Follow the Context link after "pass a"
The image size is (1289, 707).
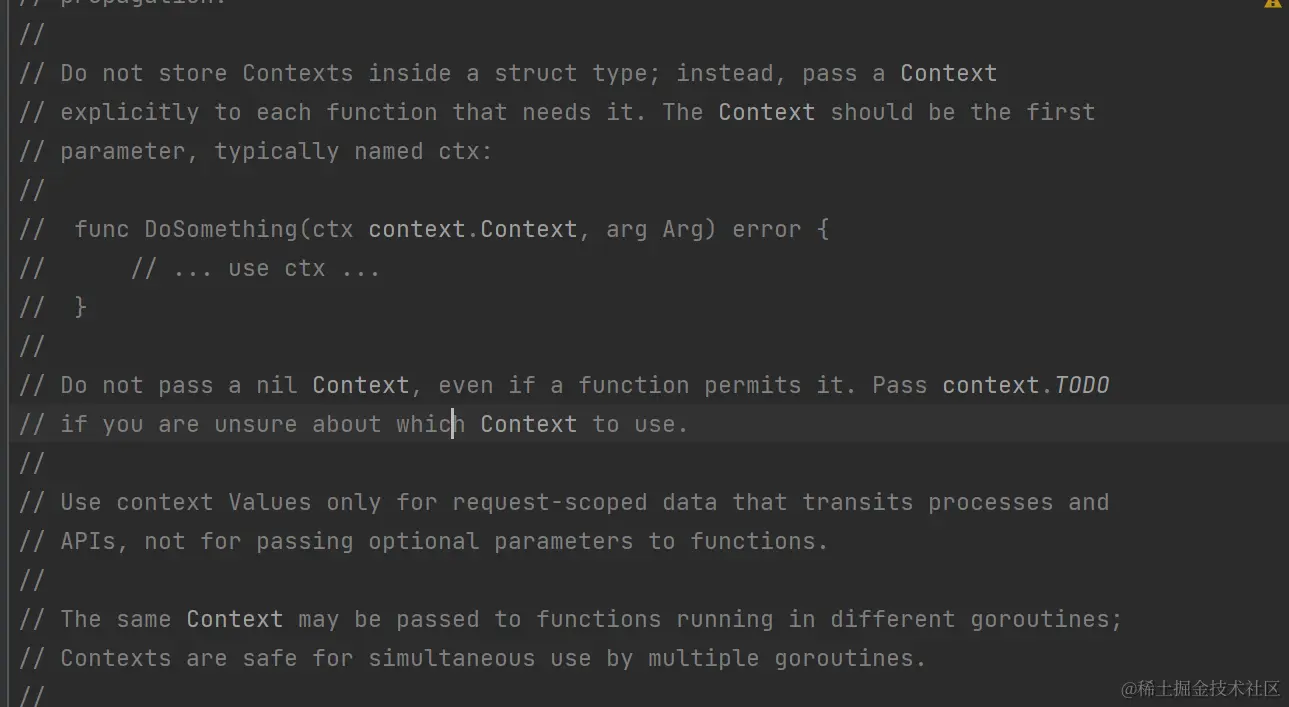(948, 73)
